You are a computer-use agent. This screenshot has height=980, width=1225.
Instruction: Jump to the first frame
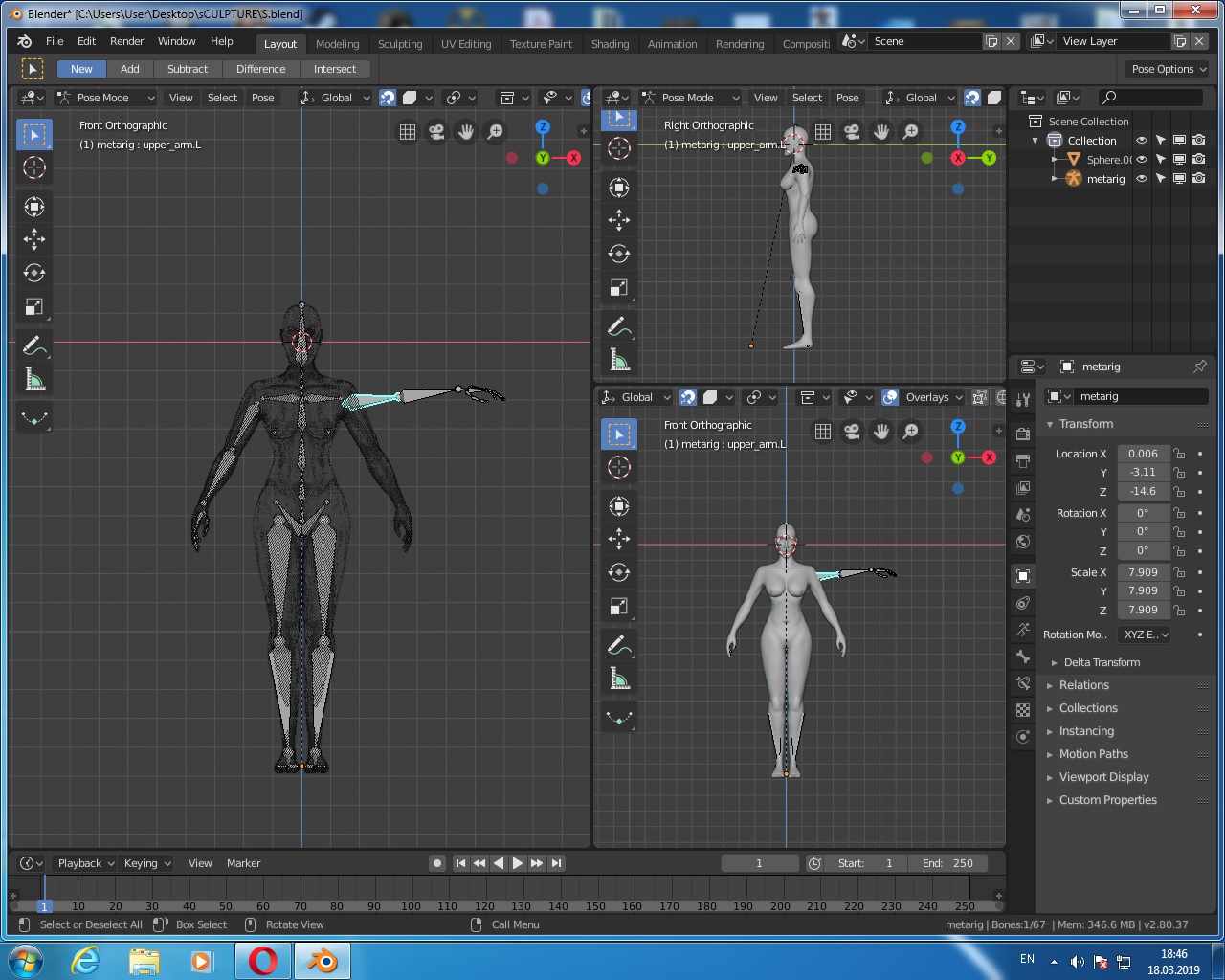460,863
